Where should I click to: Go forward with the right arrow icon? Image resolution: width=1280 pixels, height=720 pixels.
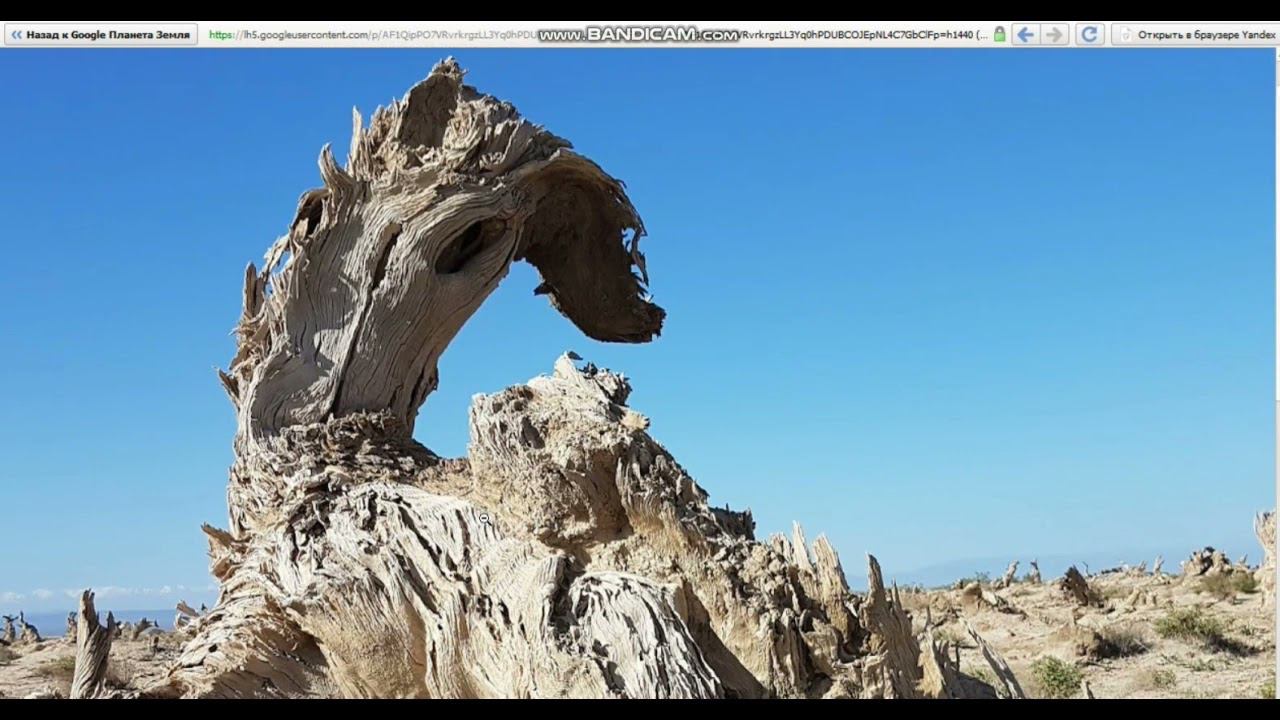point(1055,35)
